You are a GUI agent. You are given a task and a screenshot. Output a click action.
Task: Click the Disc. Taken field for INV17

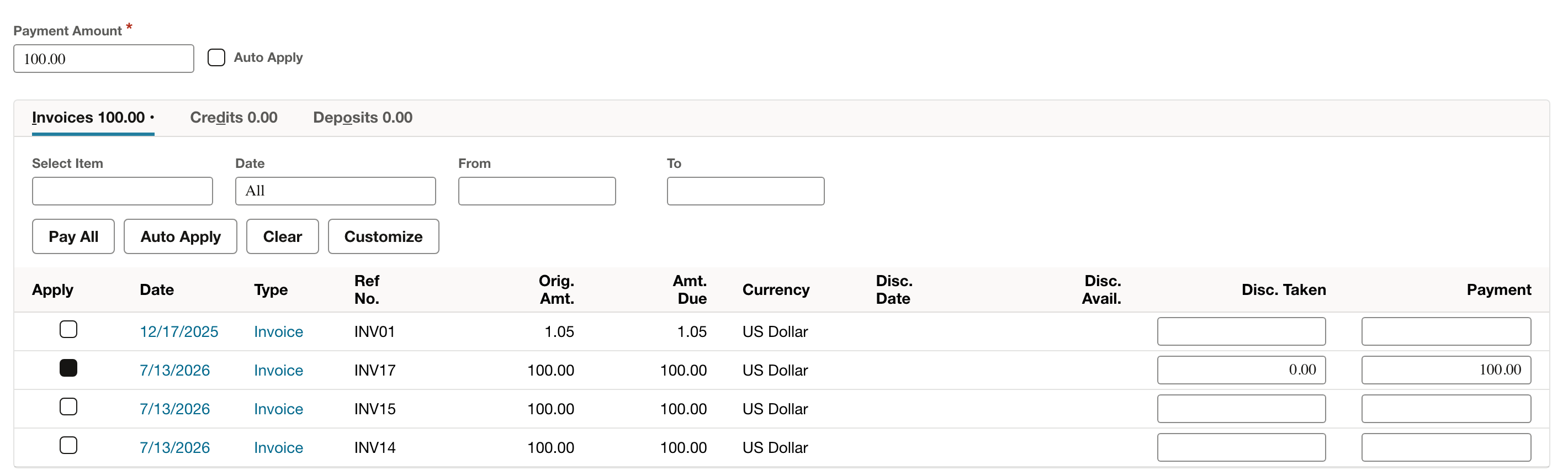coord(1241,370)
